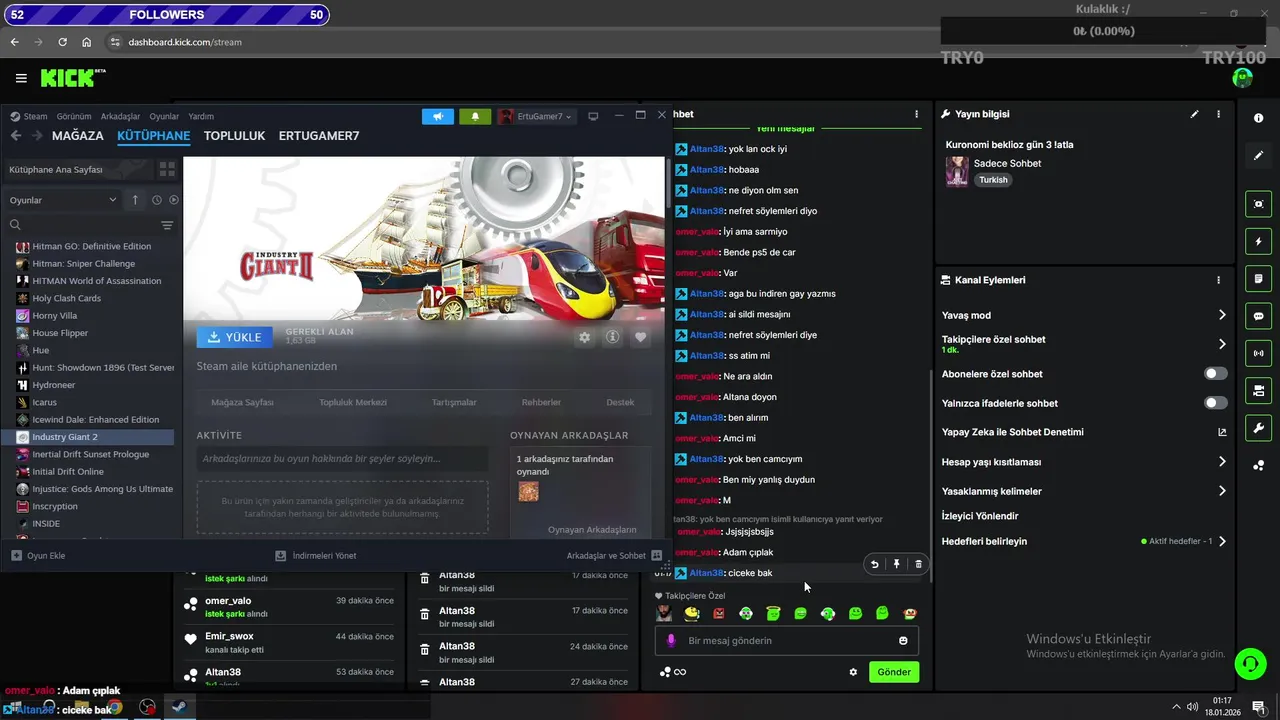Pin the ciceke bak chat message
Image resolution: width=1280 pixels, height=720 pixels.
[896, 564]
